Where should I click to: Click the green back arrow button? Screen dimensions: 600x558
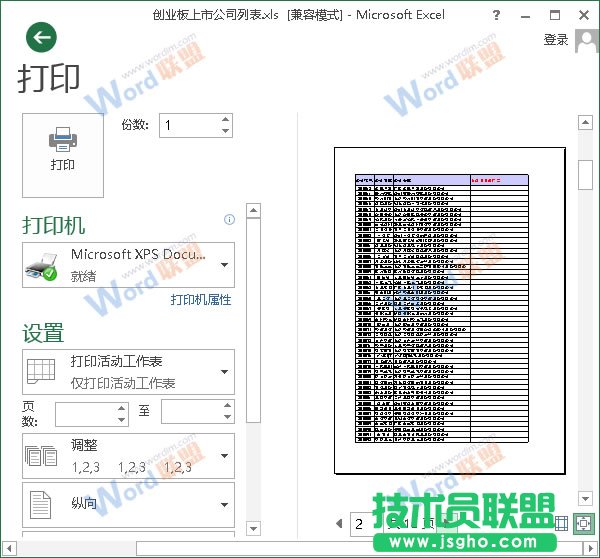pos(41,37)
